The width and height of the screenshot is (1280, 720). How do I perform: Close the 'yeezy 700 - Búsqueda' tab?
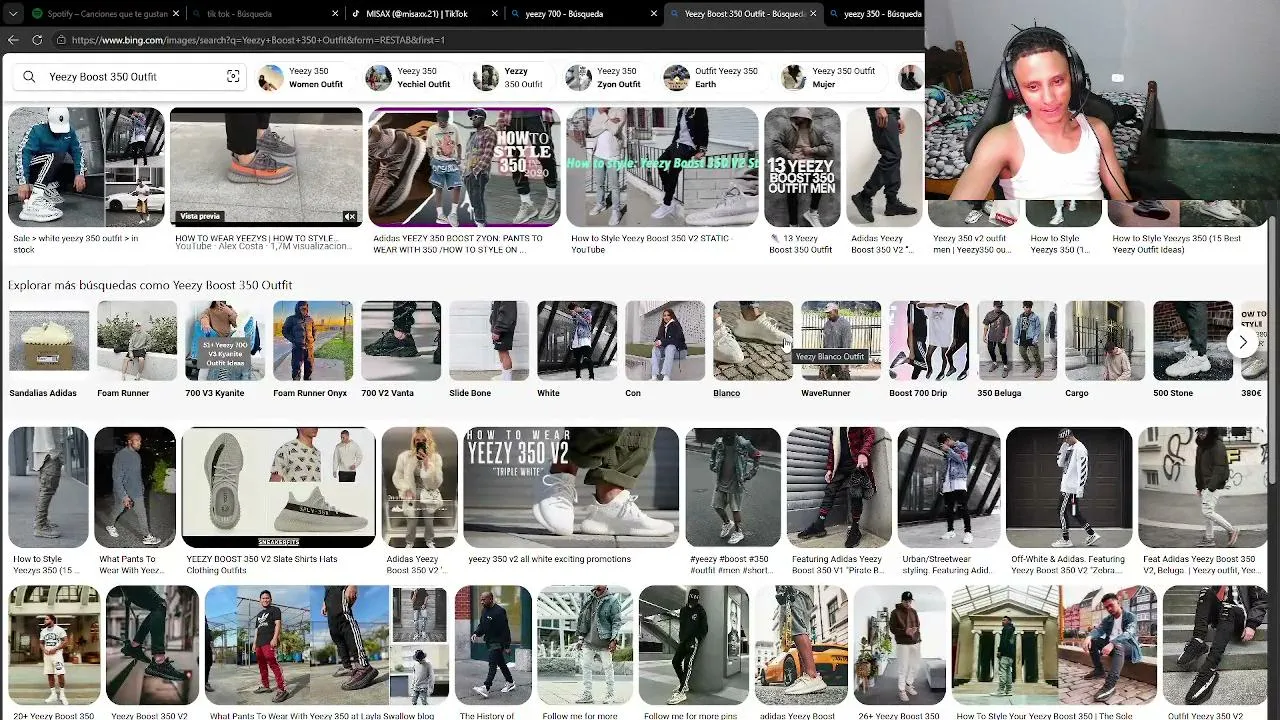click(653, 14)
